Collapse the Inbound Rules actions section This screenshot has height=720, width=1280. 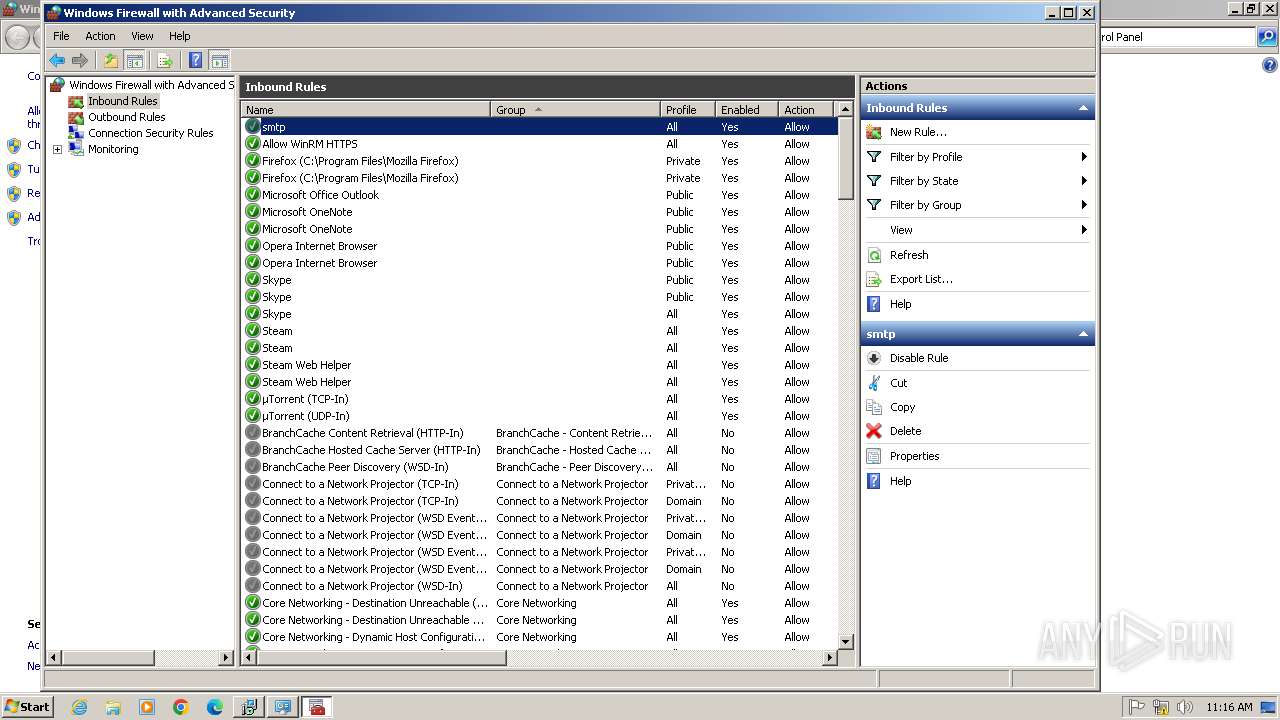[1082, 108]
